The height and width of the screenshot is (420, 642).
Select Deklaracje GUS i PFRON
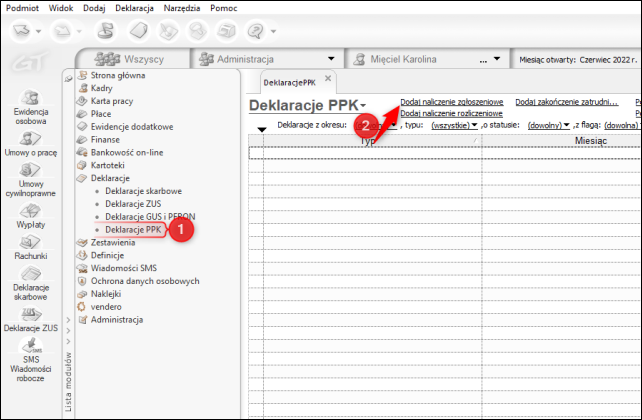[x=150, y=217]
